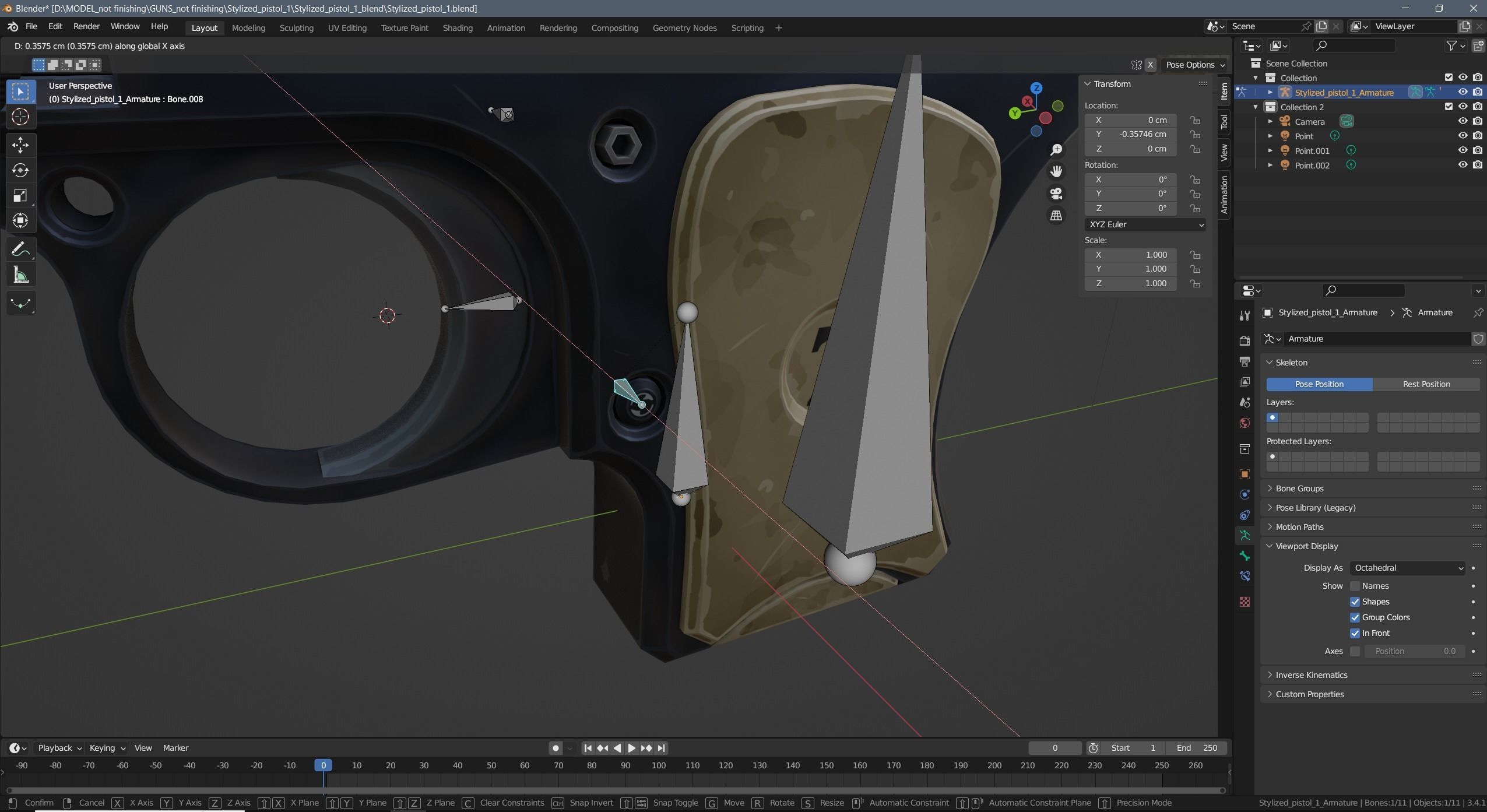Image resolution: width=1487 pixels, height=812 pixels.
Task: Expand the Inverse Kinematics panel
Action: [1311, 675]
